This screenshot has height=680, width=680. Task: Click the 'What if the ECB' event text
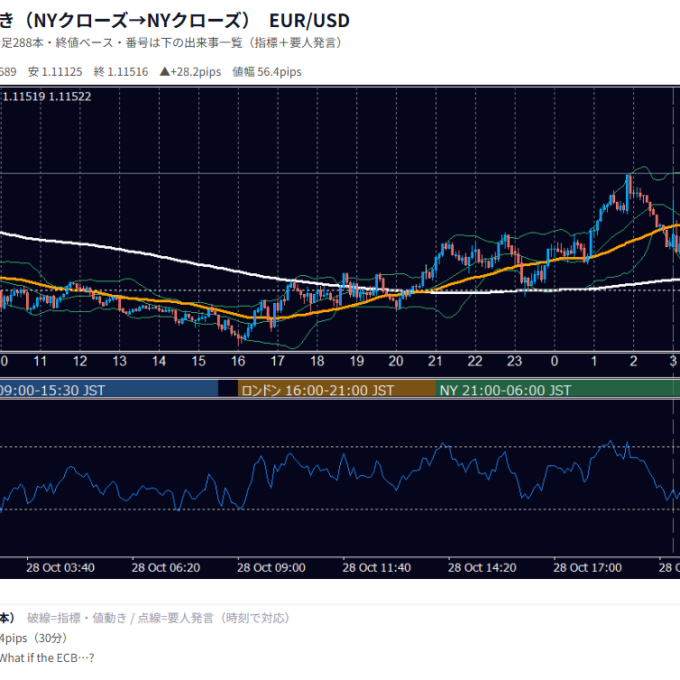pyautogui.click(x=47, y=658)
